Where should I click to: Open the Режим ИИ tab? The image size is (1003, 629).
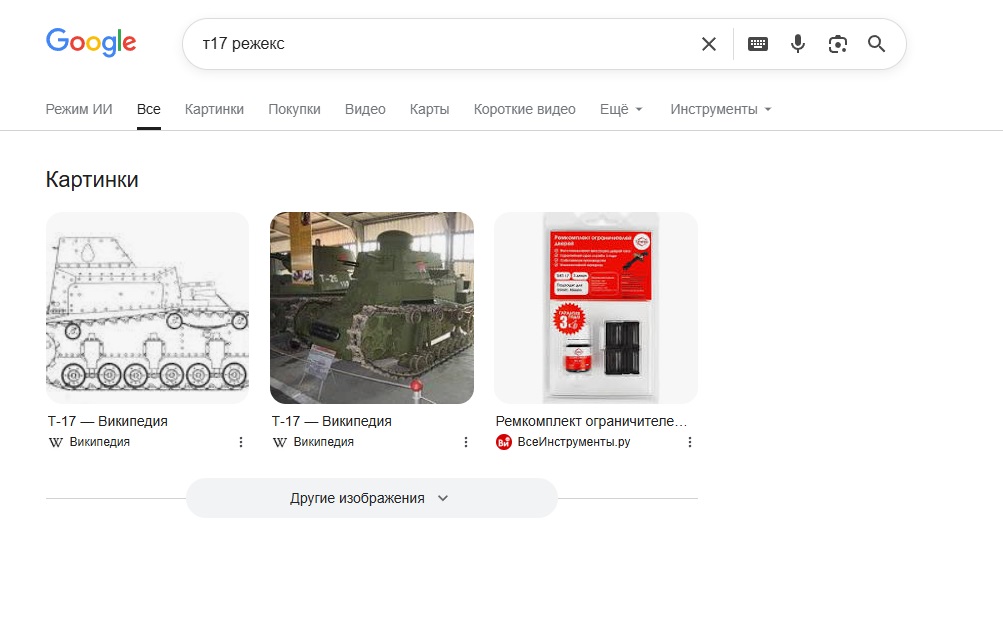[x=79, y=109]
